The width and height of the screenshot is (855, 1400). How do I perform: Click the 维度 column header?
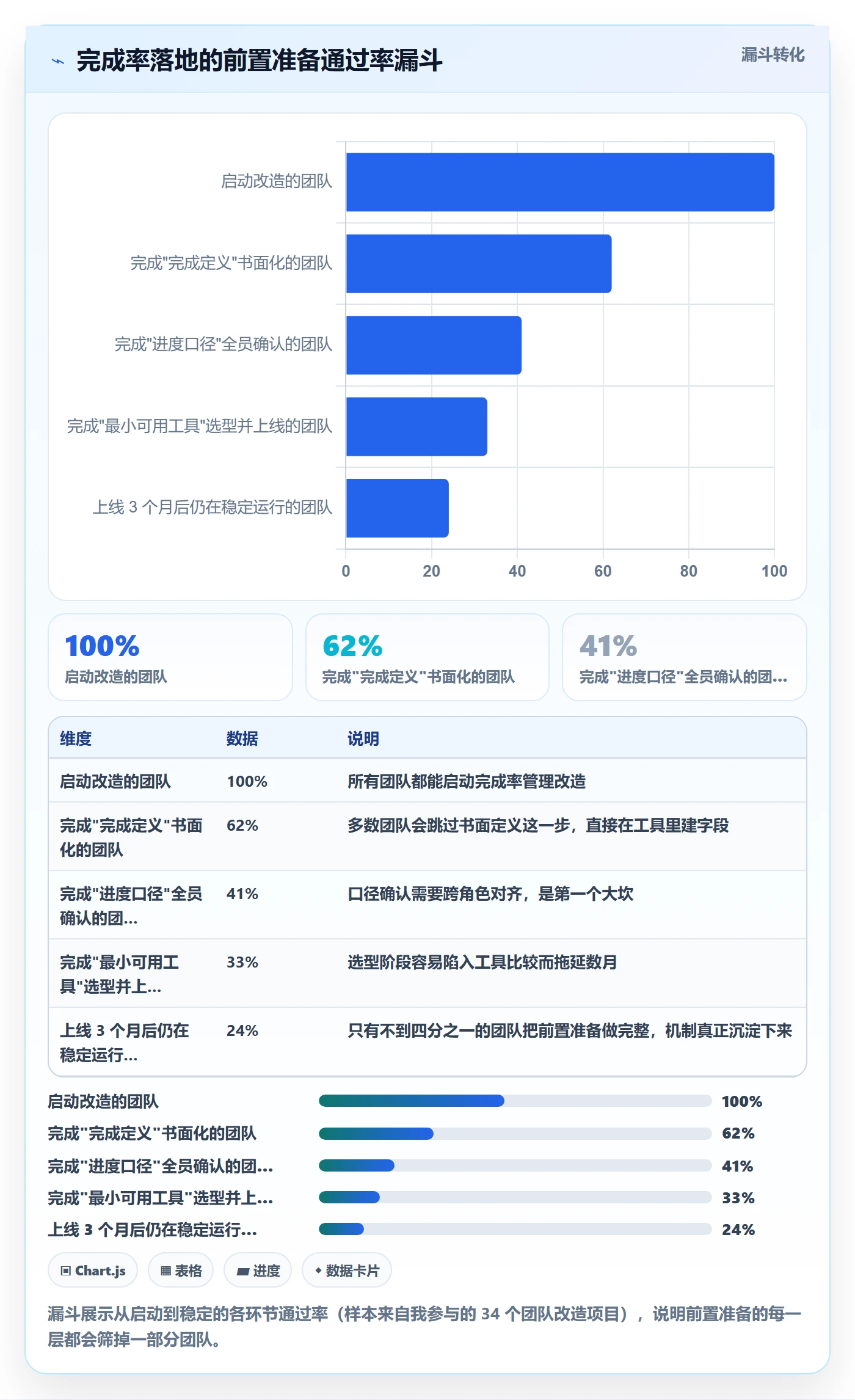(76, 738)
